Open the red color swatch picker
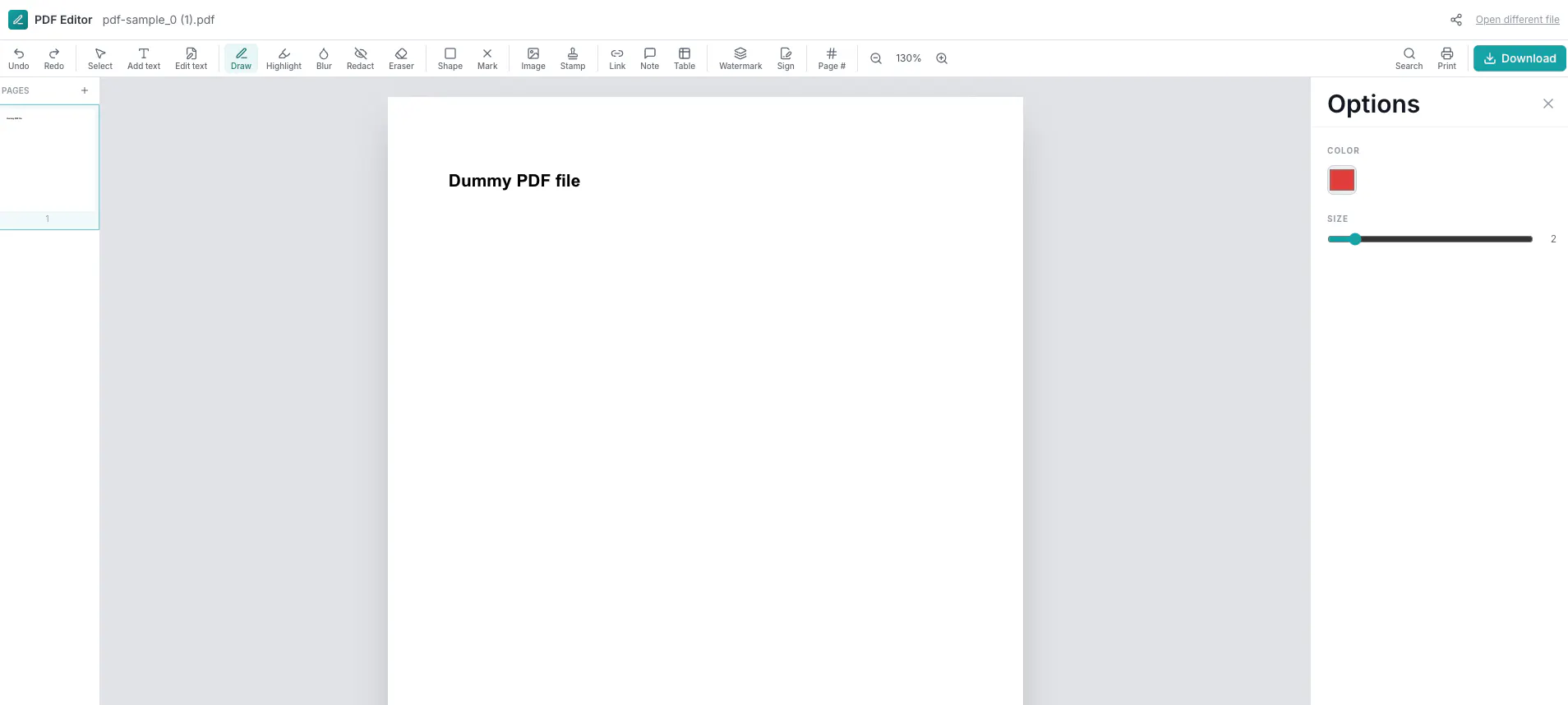This screenshot has width=1568, height=705. tap(1342, 180)
